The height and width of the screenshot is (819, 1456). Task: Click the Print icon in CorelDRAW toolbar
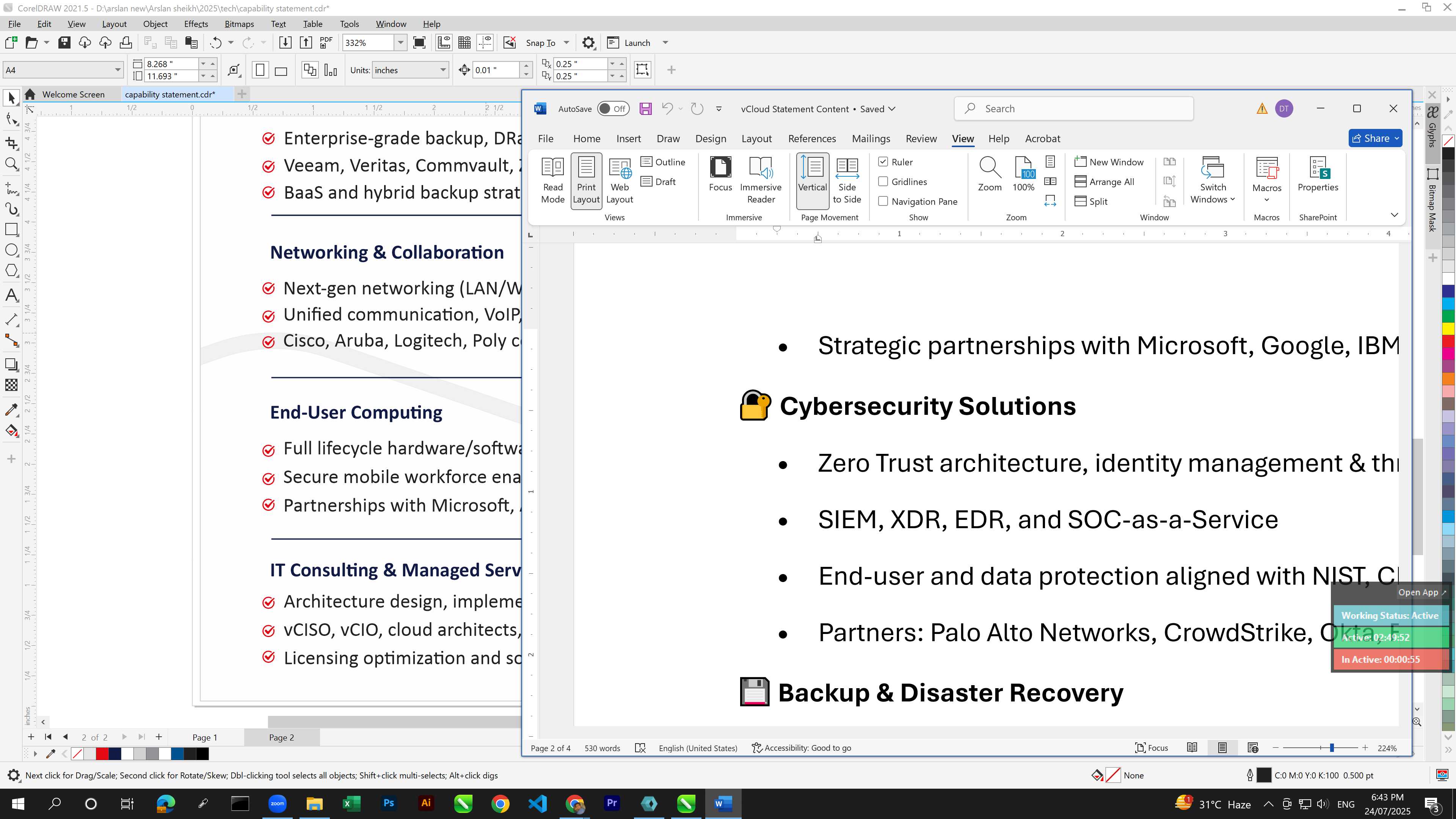pyautogui.click(x=126, y=42)
